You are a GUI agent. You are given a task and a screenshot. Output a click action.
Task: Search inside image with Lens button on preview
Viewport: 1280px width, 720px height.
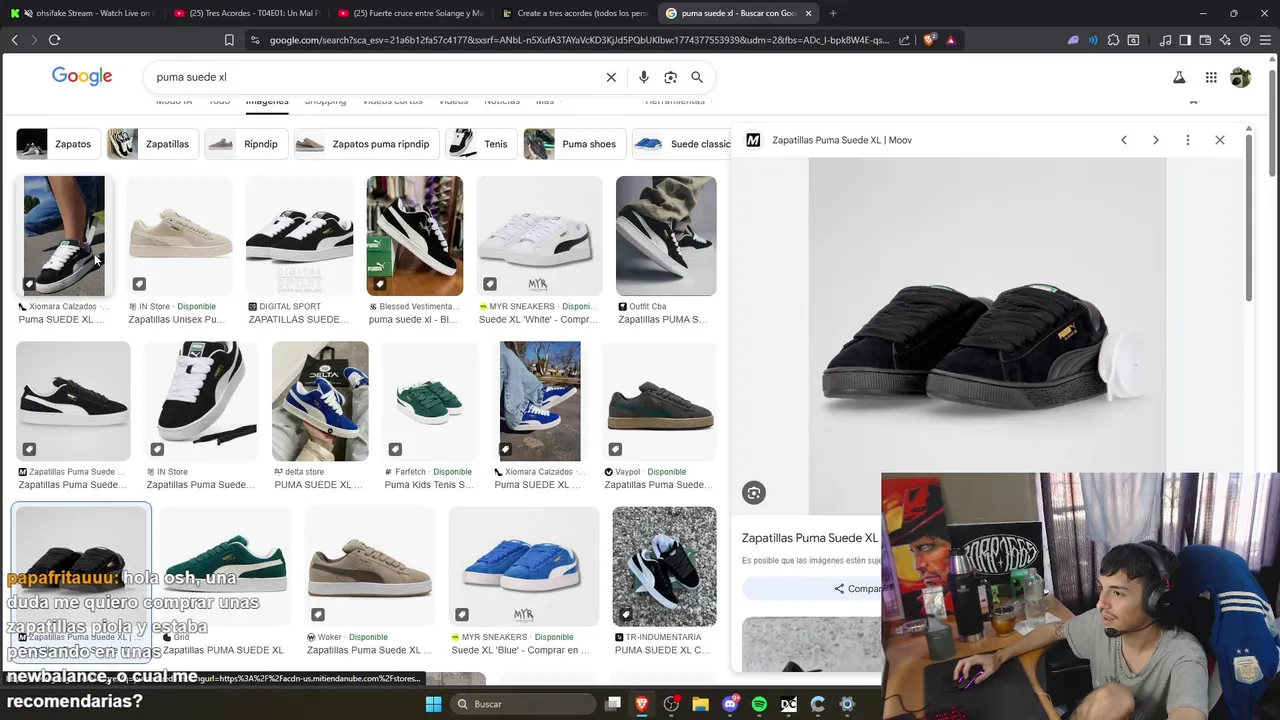click(x=754, y=492)
